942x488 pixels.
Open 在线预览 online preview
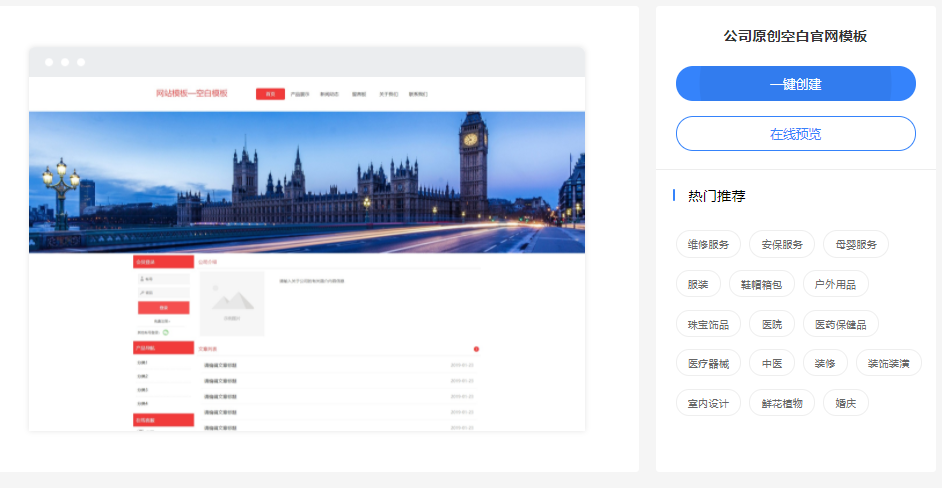[x=795, y=134]
